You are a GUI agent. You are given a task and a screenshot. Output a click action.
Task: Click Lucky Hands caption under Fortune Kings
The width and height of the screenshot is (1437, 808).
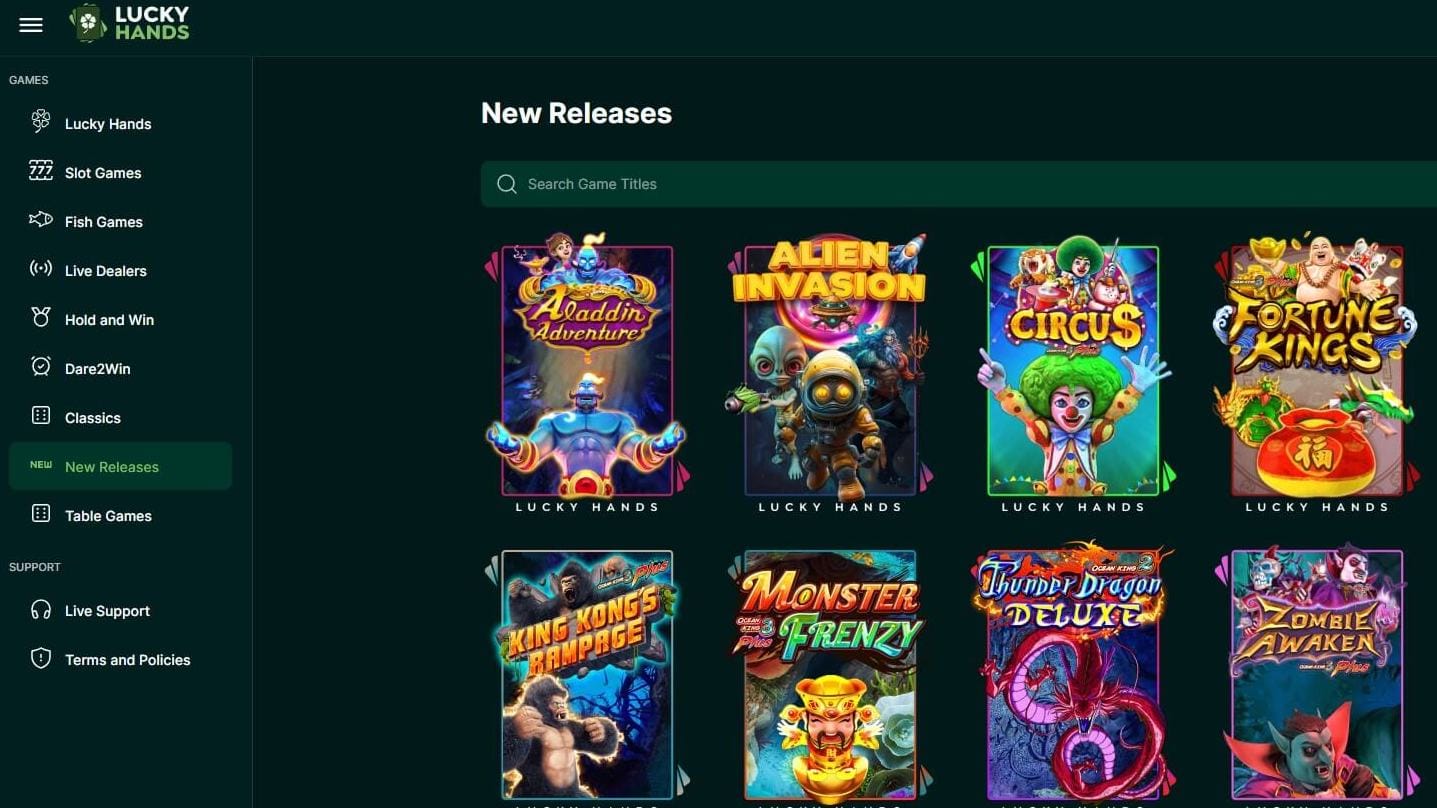(1317, 507)
